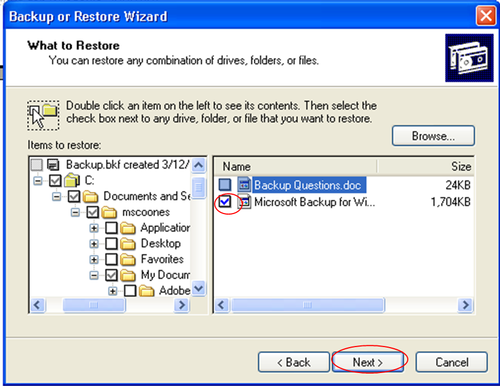Click the Application Data folder icon
Image resolution: width=500 pixels, height=386 pixels.
click(x=128, y=228)
